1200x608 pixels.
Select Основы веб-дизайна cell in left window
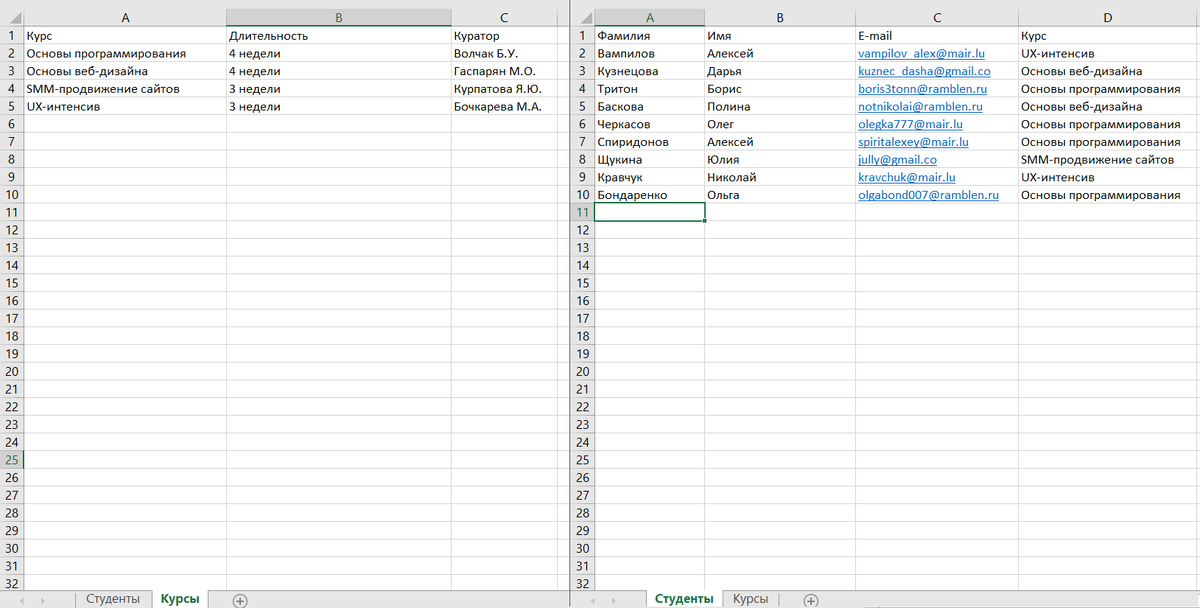click(125, 71)
